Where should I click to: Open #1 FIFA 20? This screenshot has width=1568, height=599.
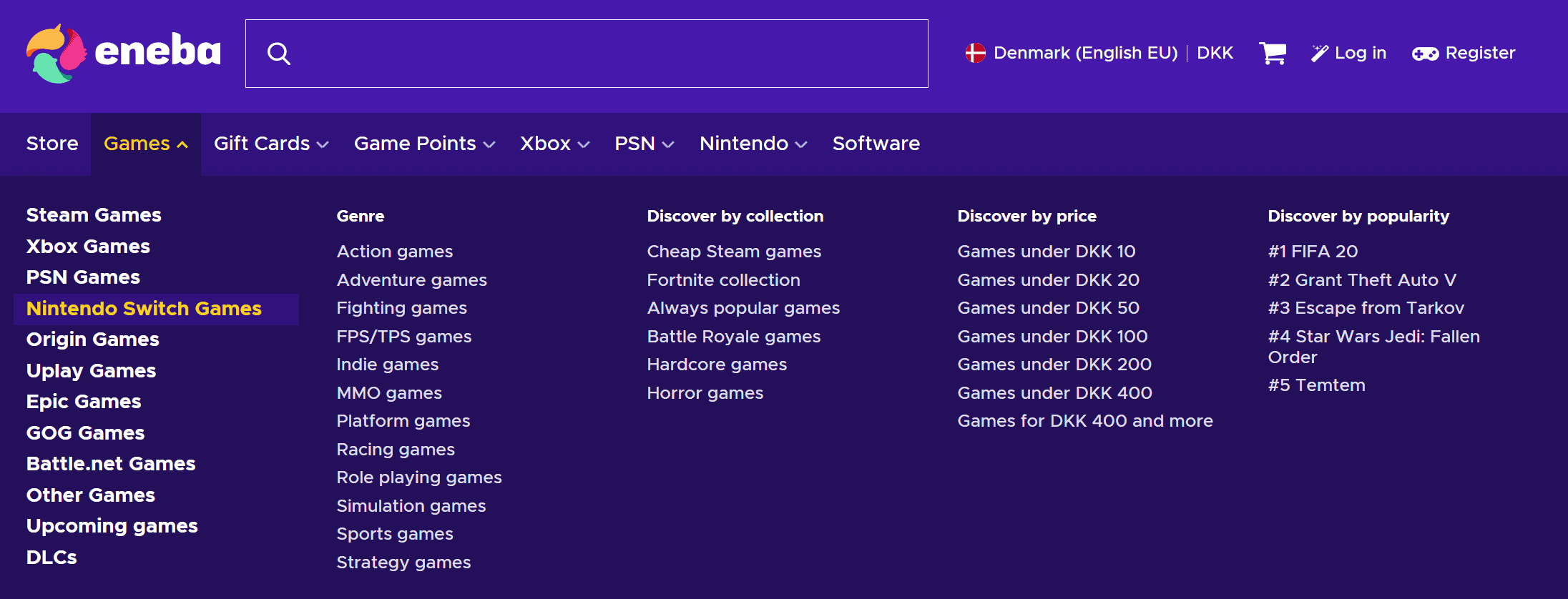1313,252
